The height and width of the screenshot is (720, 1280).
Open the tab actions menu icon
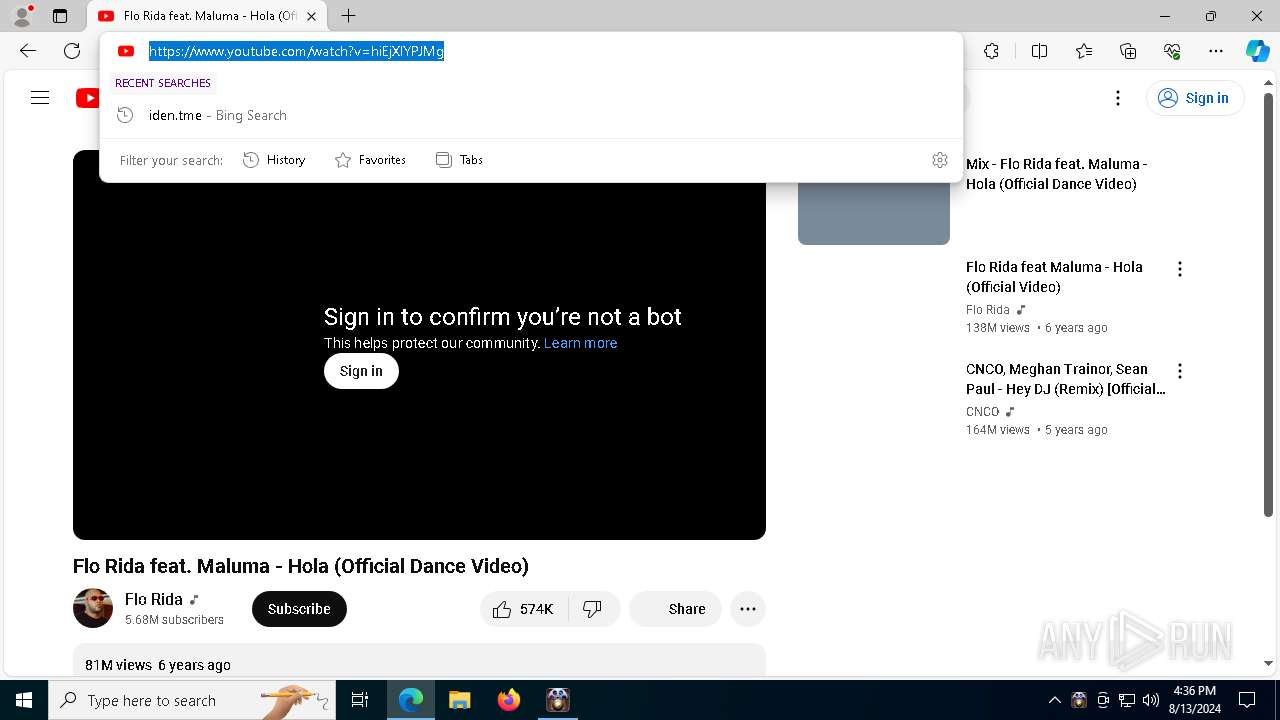pos(60,16)
